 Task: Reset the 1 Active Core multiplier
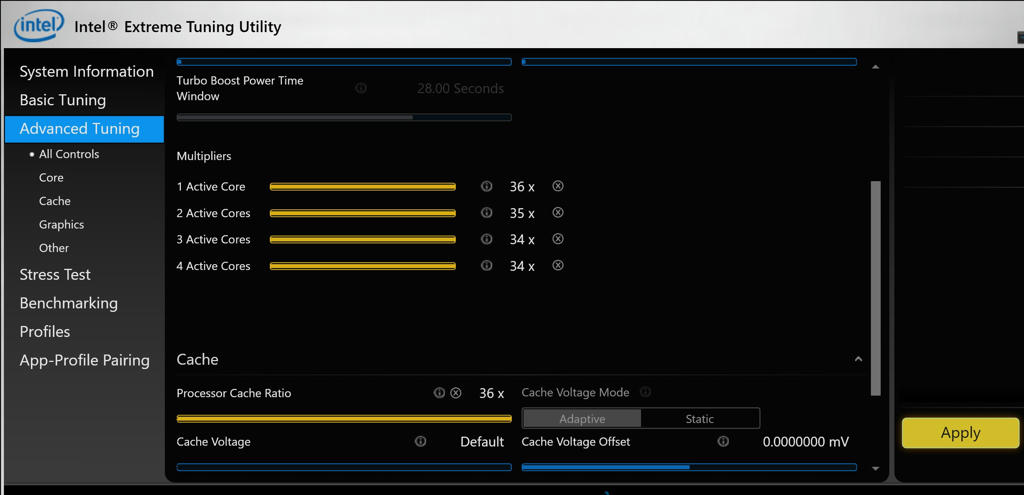[x=558, y=186]
